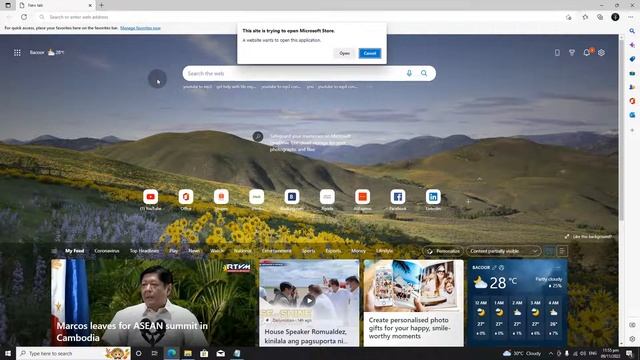Open sidebar search icon
Viewport: 640px width, 360px height.
pos(632,31)
